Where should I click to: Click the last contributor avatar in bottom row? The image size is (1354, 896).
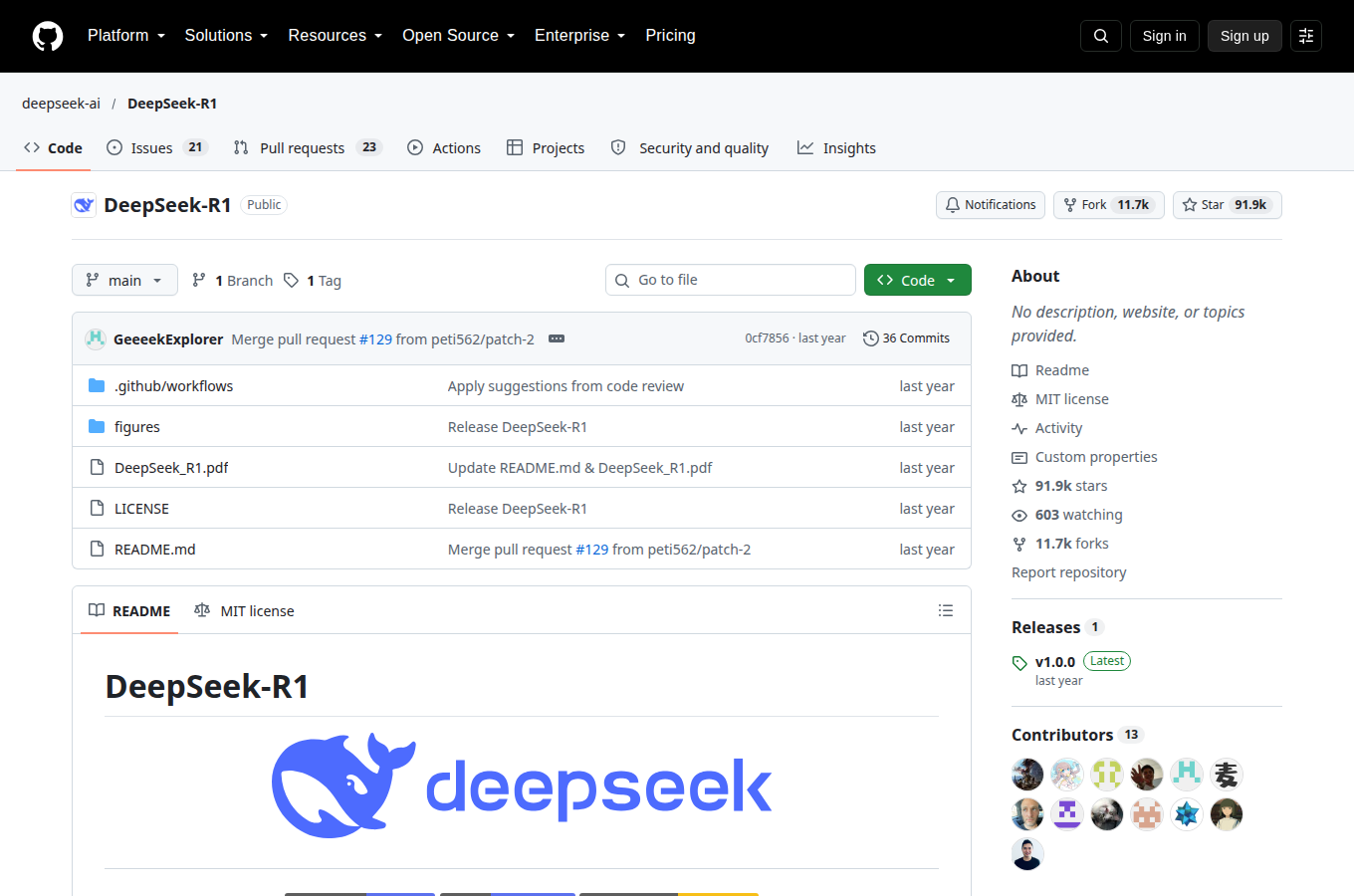coord(1027,854)
